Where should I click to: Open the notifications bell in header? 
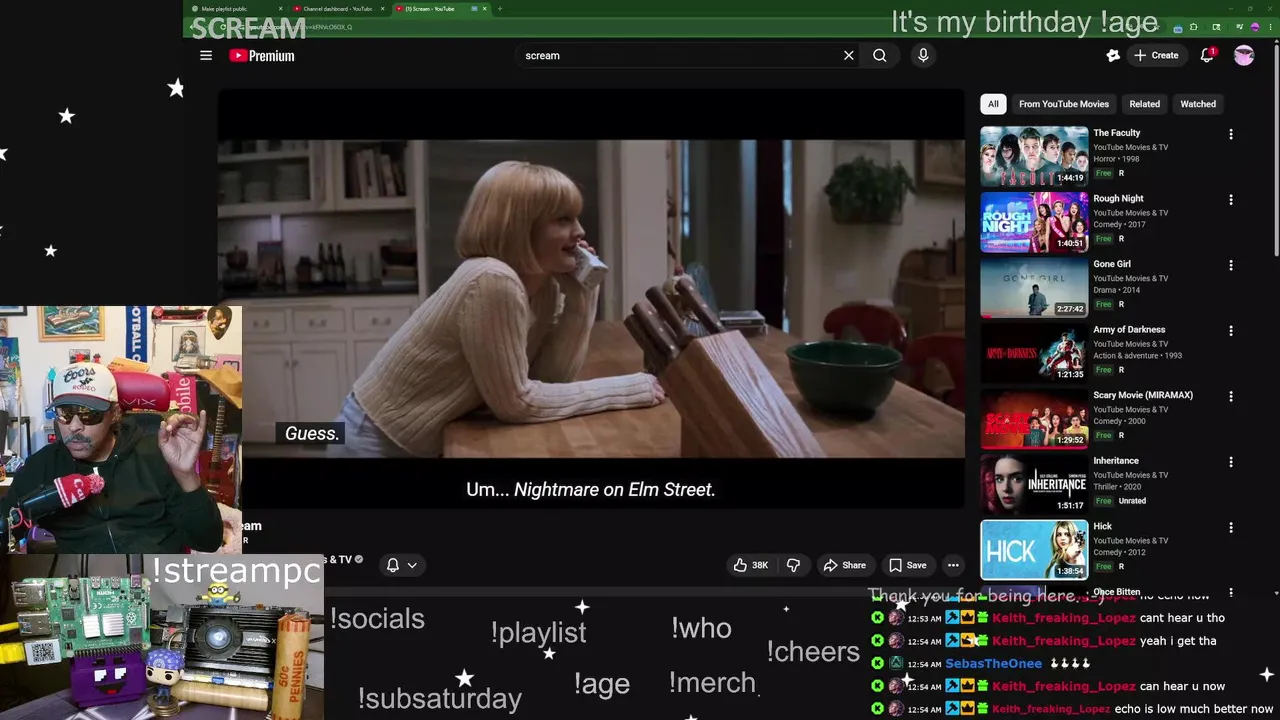tap(1207, 56)
